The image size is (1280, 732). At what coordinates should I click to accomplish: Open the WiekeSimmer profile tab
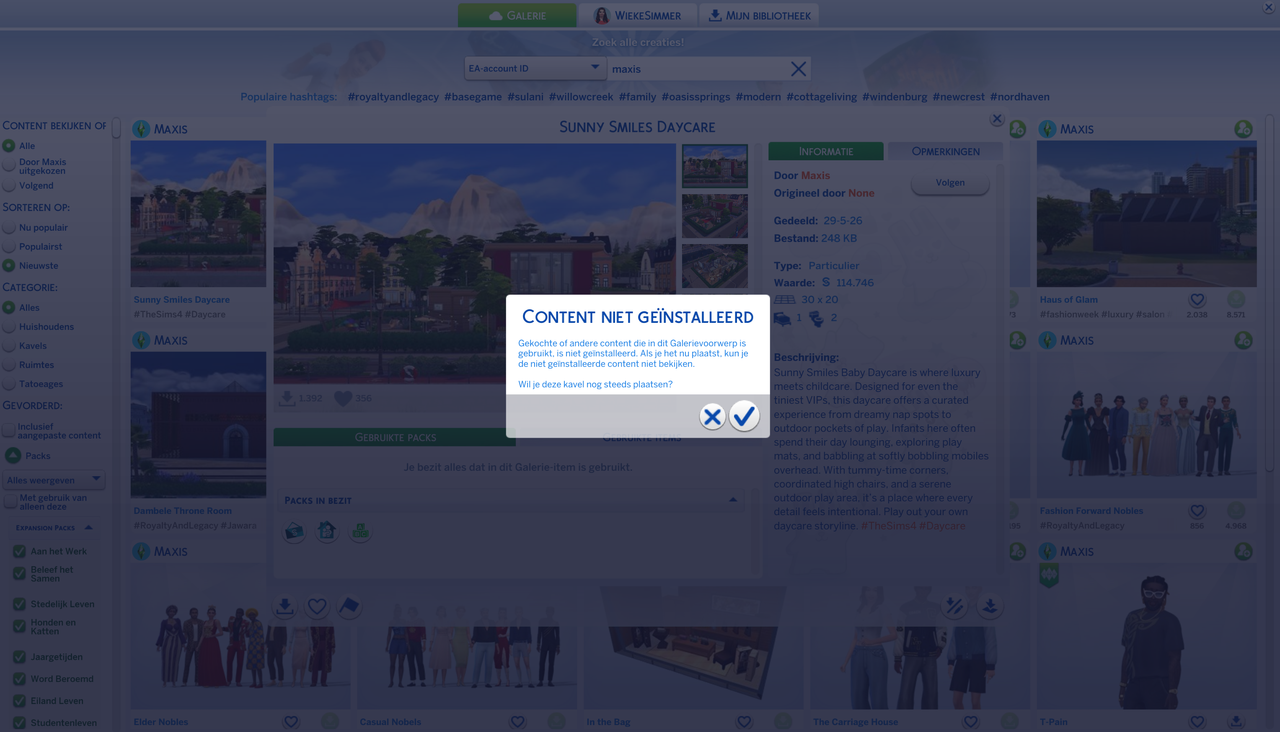point(637,15)
